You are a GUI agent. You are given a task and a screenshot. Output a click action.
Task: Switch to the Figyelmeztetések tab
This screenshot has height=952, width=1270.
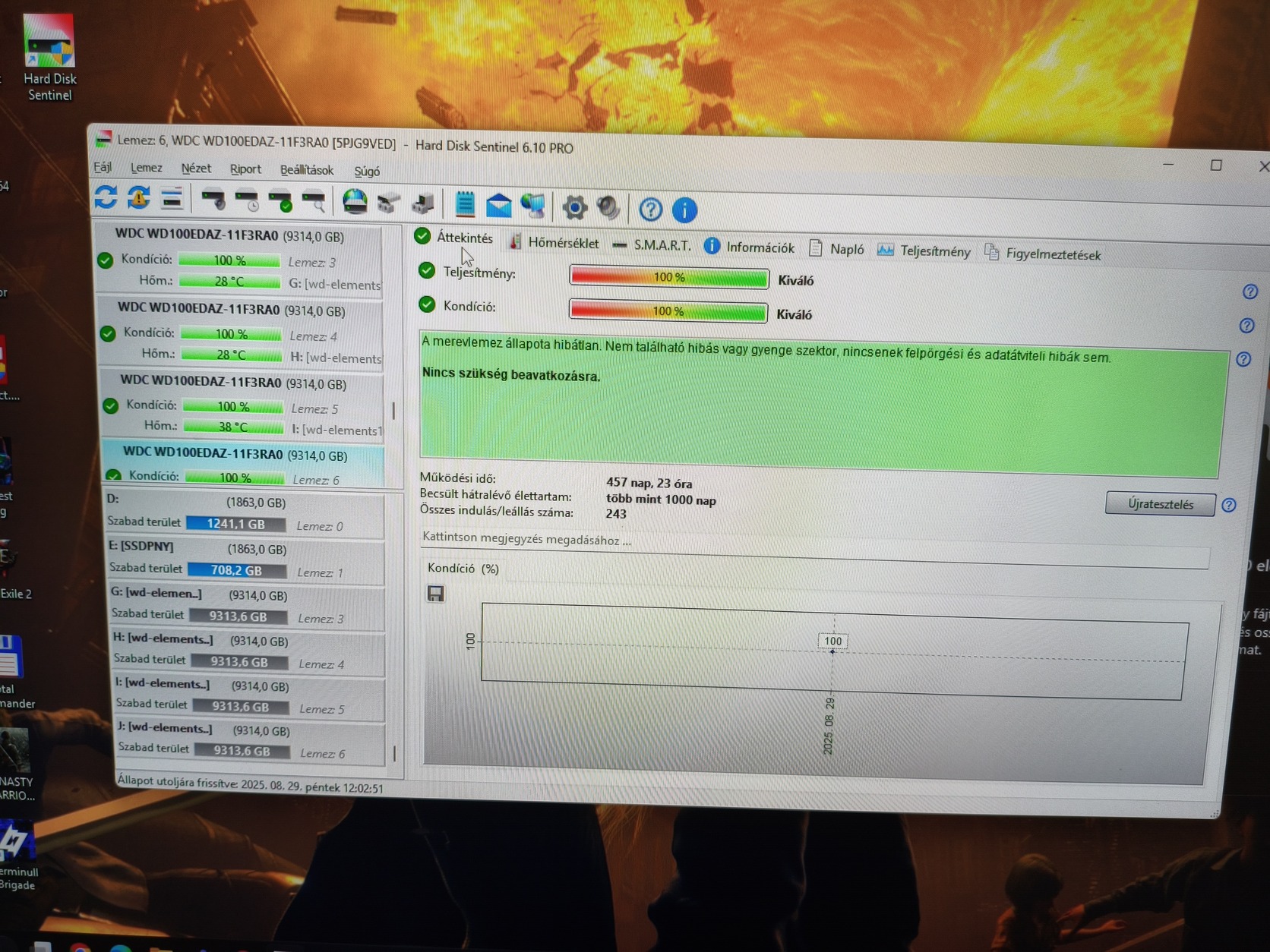[1042, 254]
